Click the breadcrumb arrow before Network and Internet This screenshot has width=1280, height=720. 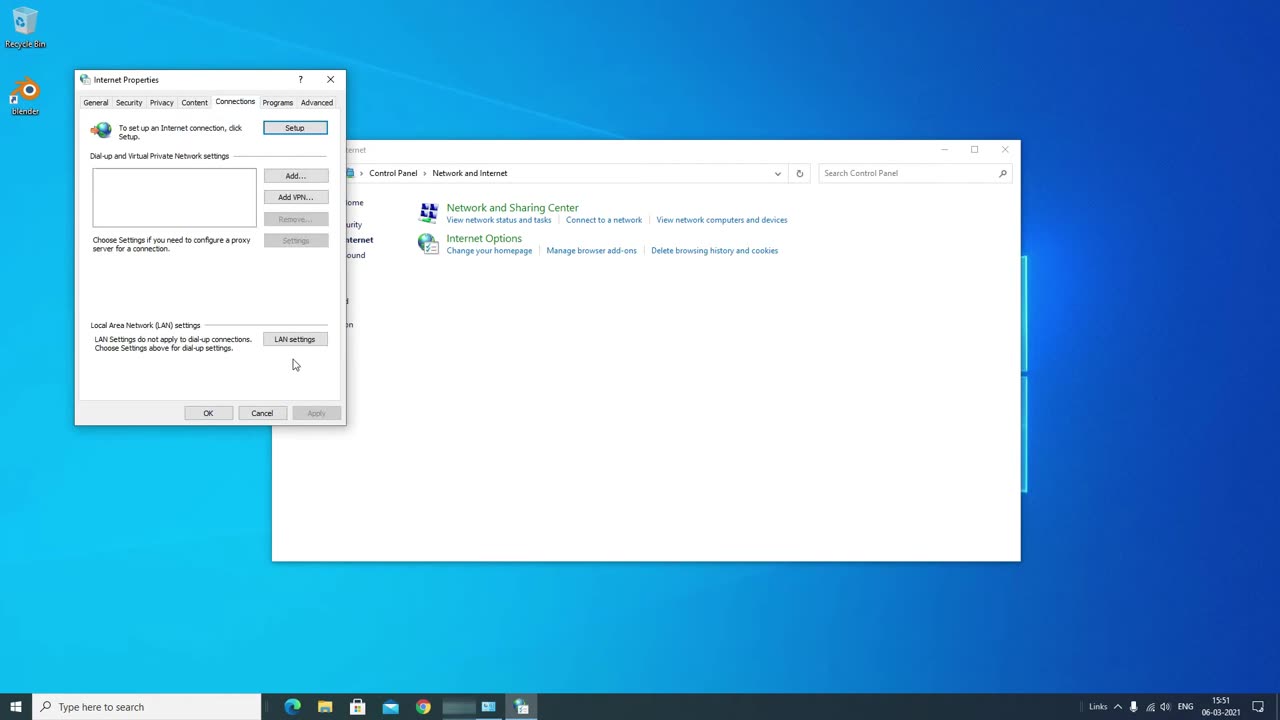click(425, 173)
